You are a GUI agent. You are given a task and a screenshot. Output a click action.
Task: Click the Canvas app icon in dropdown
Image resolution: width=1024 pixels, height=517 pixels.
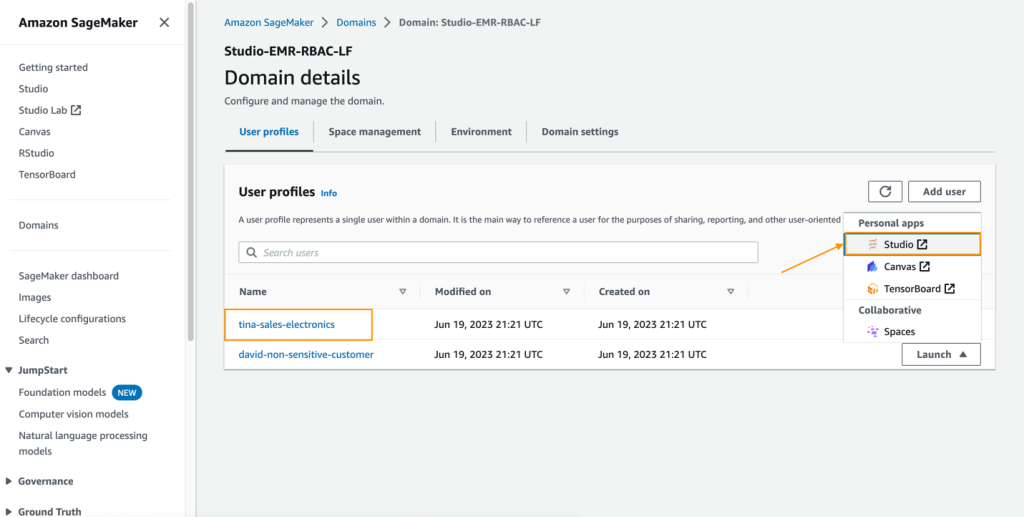point(872,267)
